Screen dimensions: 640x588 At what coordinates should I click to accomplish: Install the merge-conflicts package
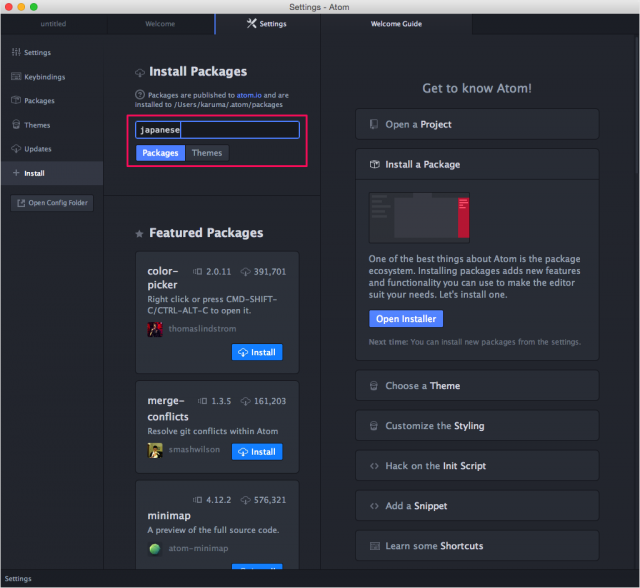(x=257, y=451)
